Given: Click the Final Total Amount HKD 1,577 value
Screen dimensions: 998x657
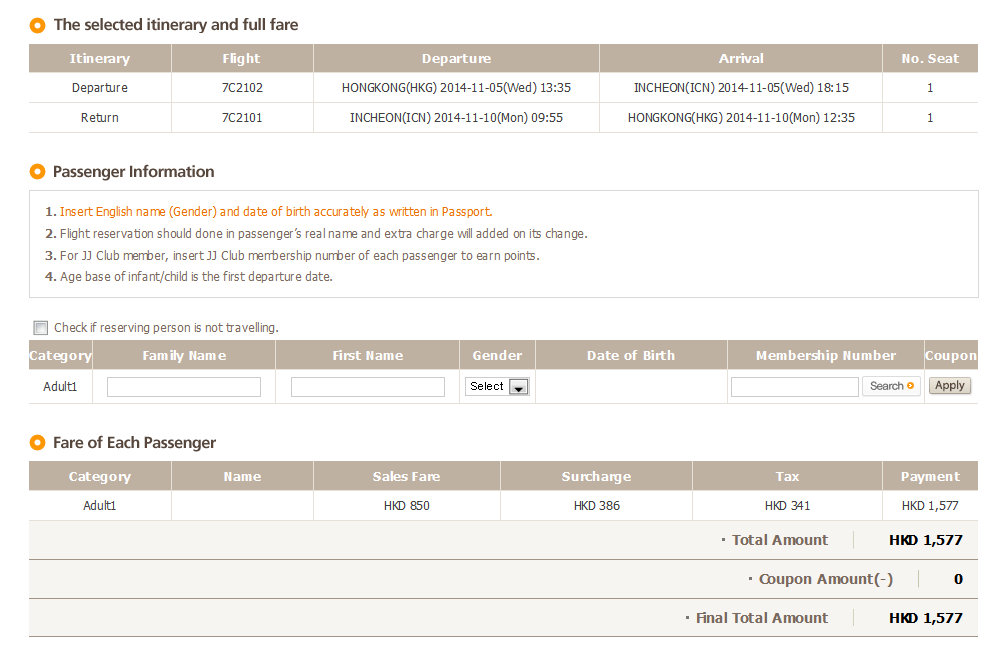Looking at the screenshot, I should 925,618.
